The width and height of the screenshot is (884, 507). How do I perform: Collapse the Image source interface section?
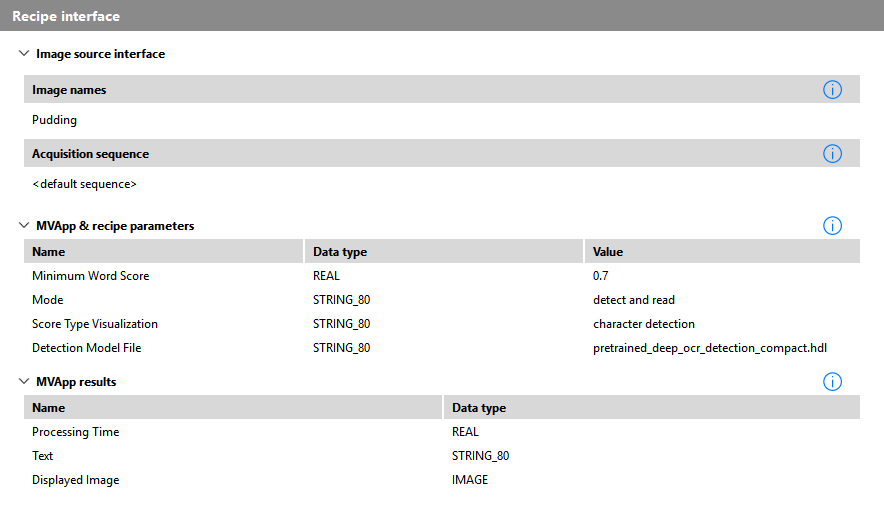click(24, 54)
